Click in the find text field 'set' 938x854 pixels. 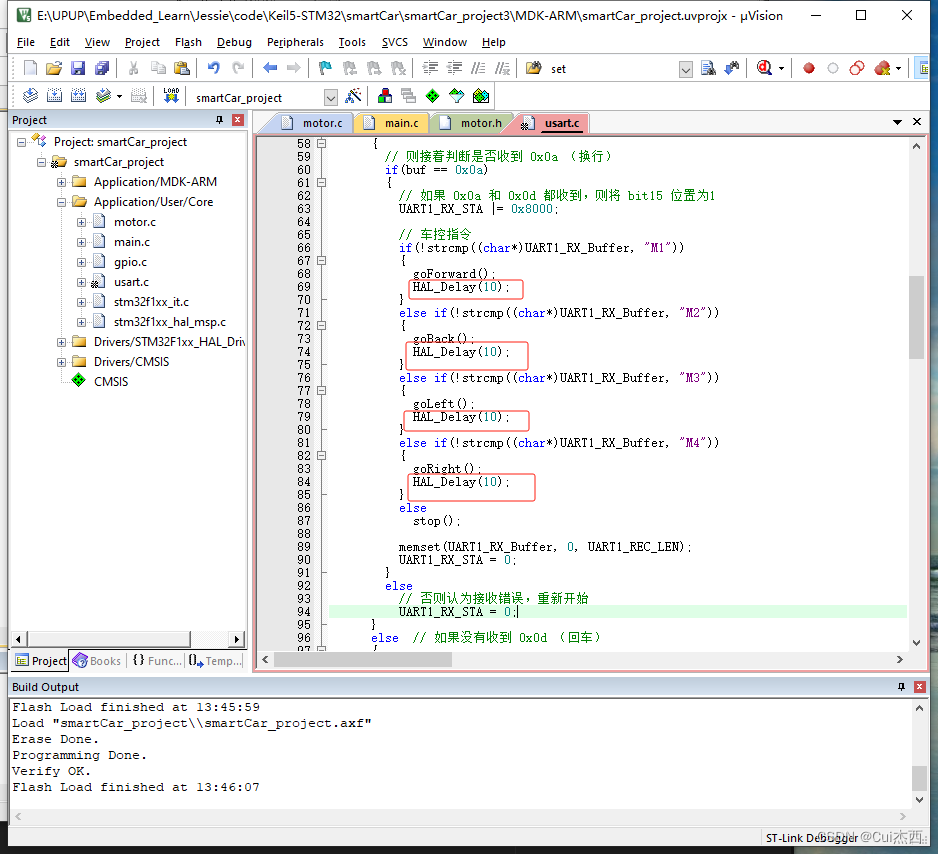pyautogui.click(x=613, y=69)
